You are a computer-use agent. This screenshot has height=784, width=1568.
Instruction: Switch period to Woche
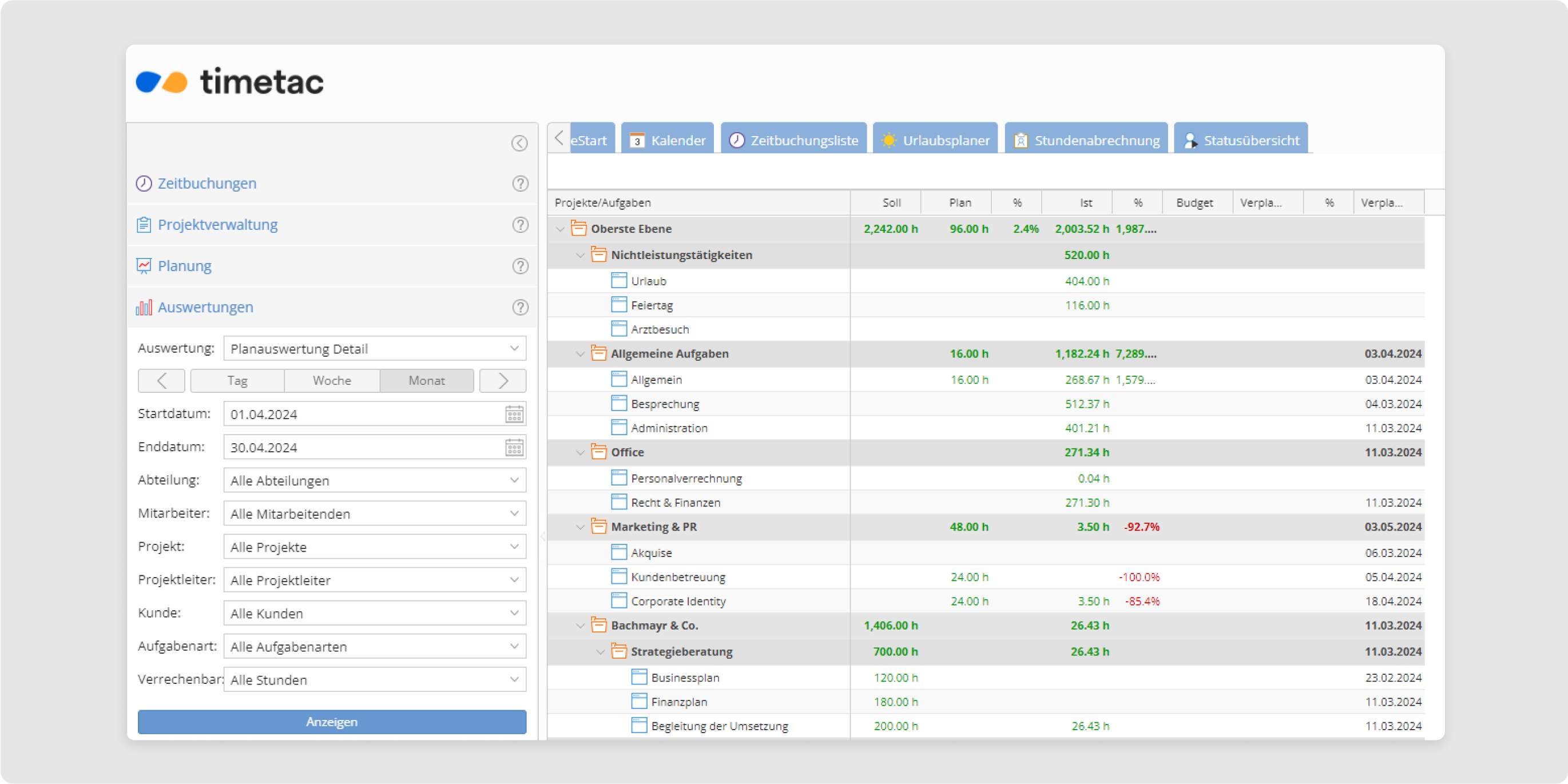point(332,381)
